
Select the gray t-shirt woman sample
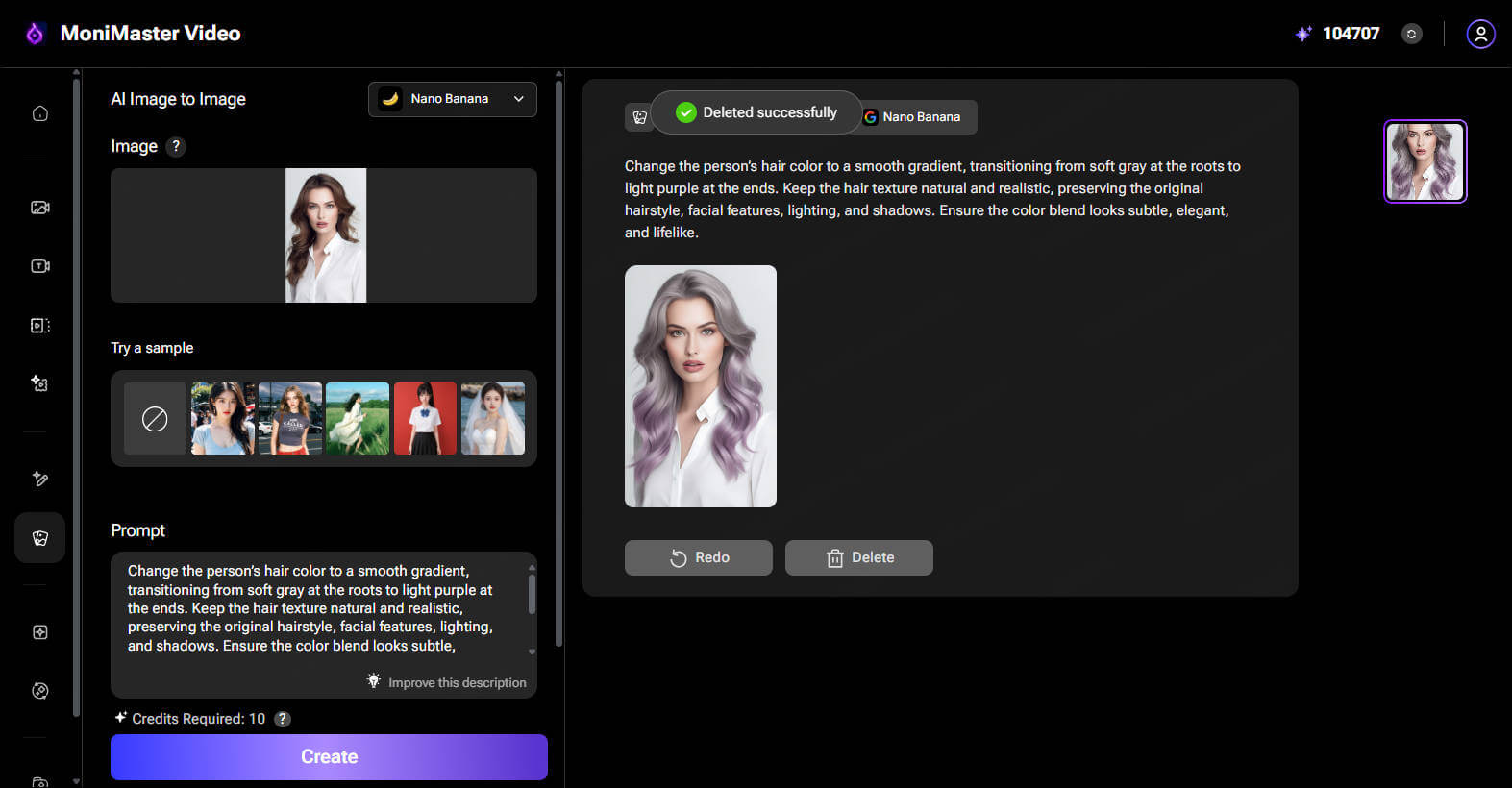pos(290,419)
